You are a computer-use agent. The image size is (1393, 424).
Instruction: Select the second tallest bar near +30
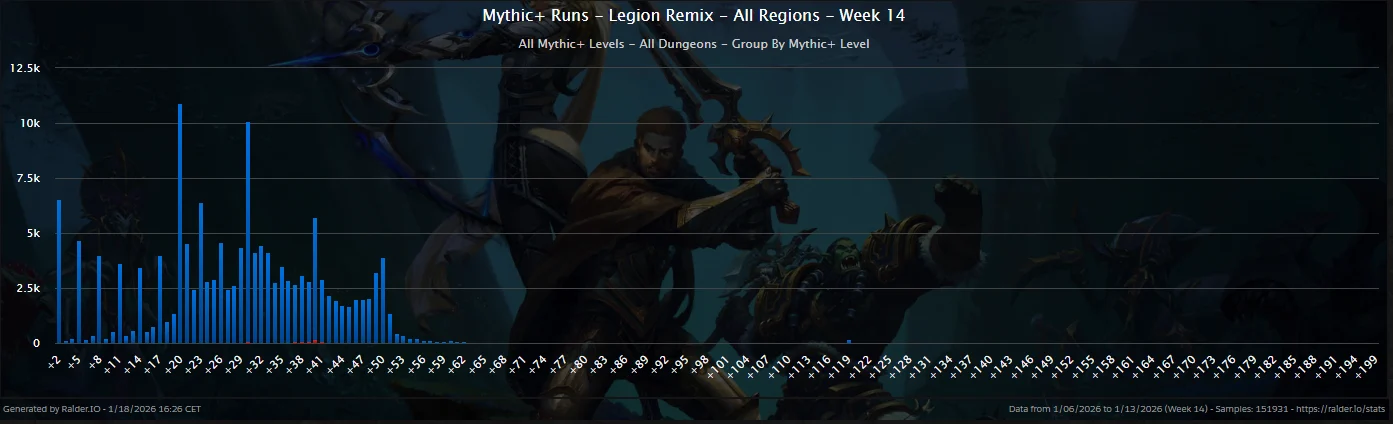tap(248, 233)
